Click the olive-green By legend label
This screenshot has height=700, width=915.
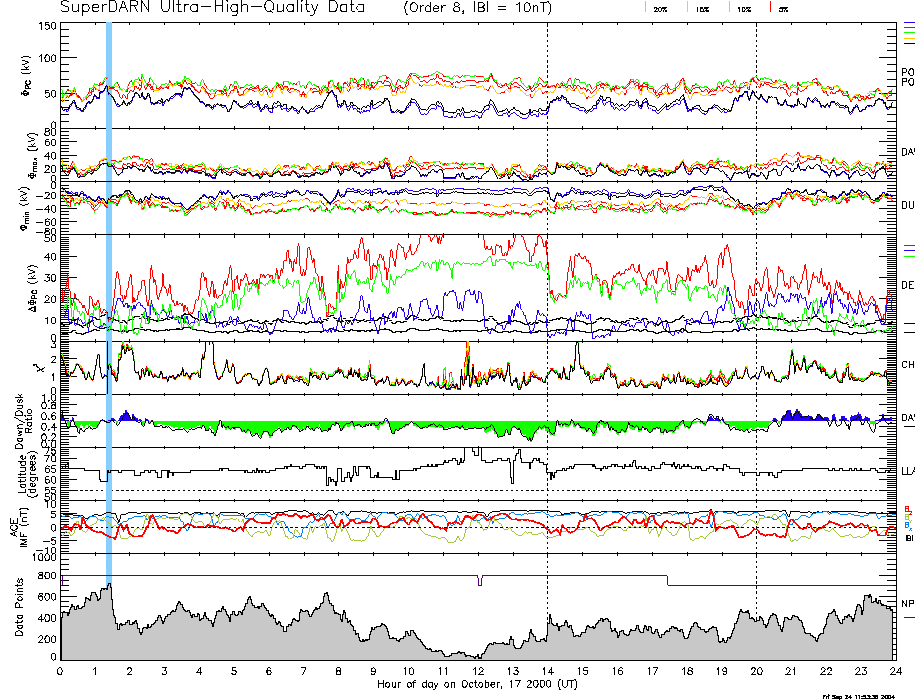(907, 517)
